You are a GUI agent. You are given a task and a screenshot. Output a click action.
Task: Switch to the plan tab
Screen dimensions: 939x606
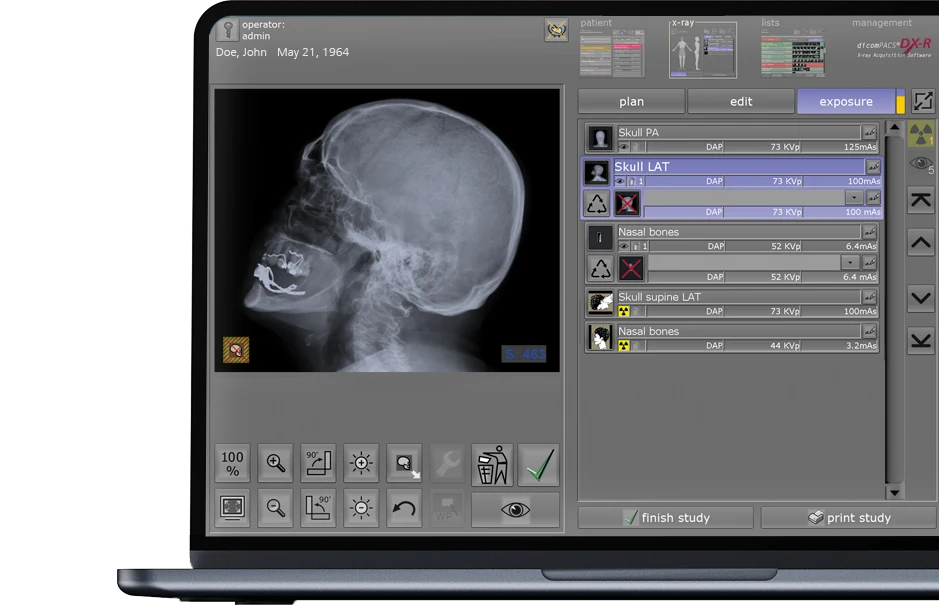(x=631, y=101)
